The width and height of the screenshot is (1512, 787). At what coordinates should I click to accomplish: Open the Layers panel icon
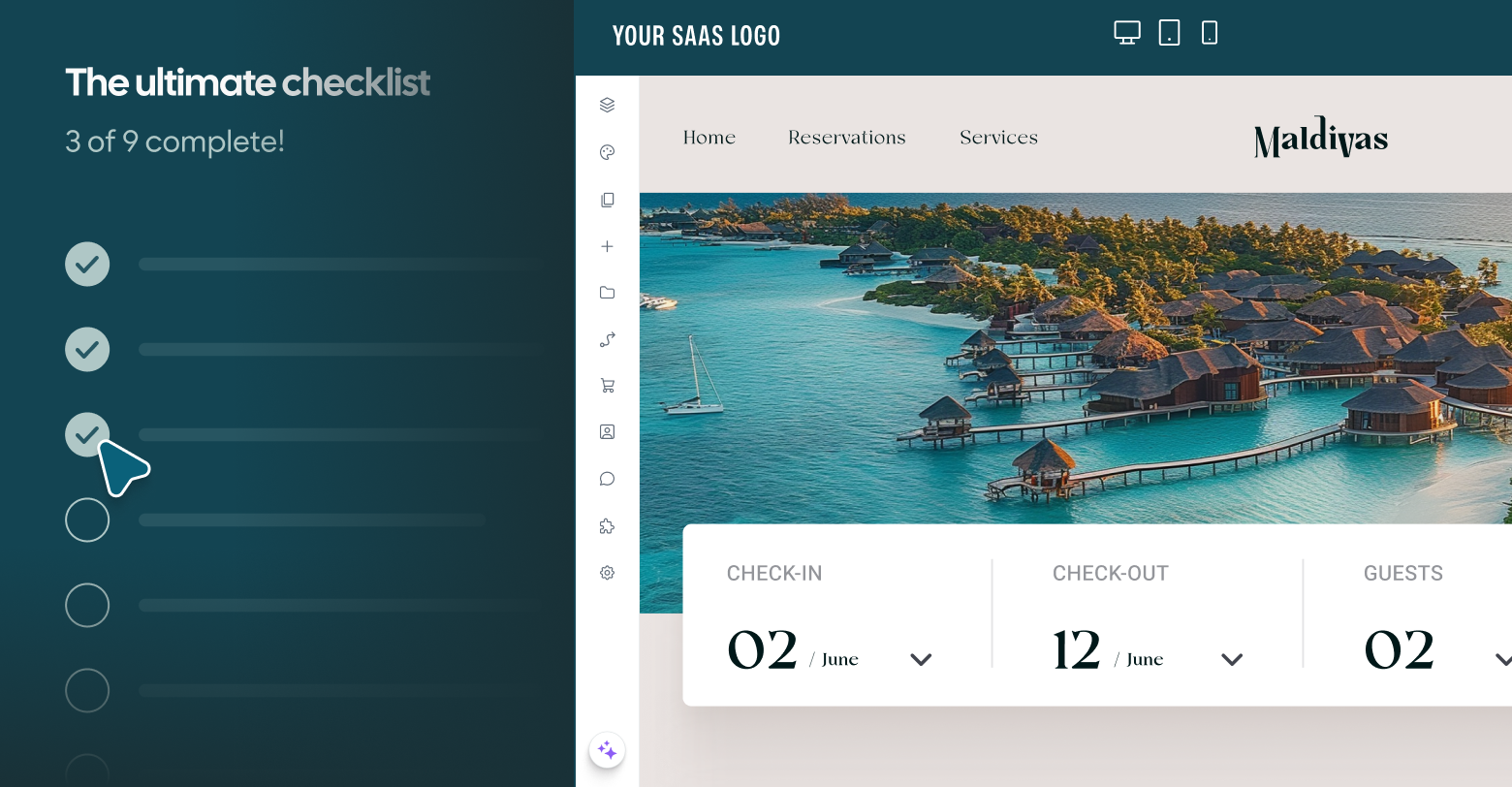[607, 105]
